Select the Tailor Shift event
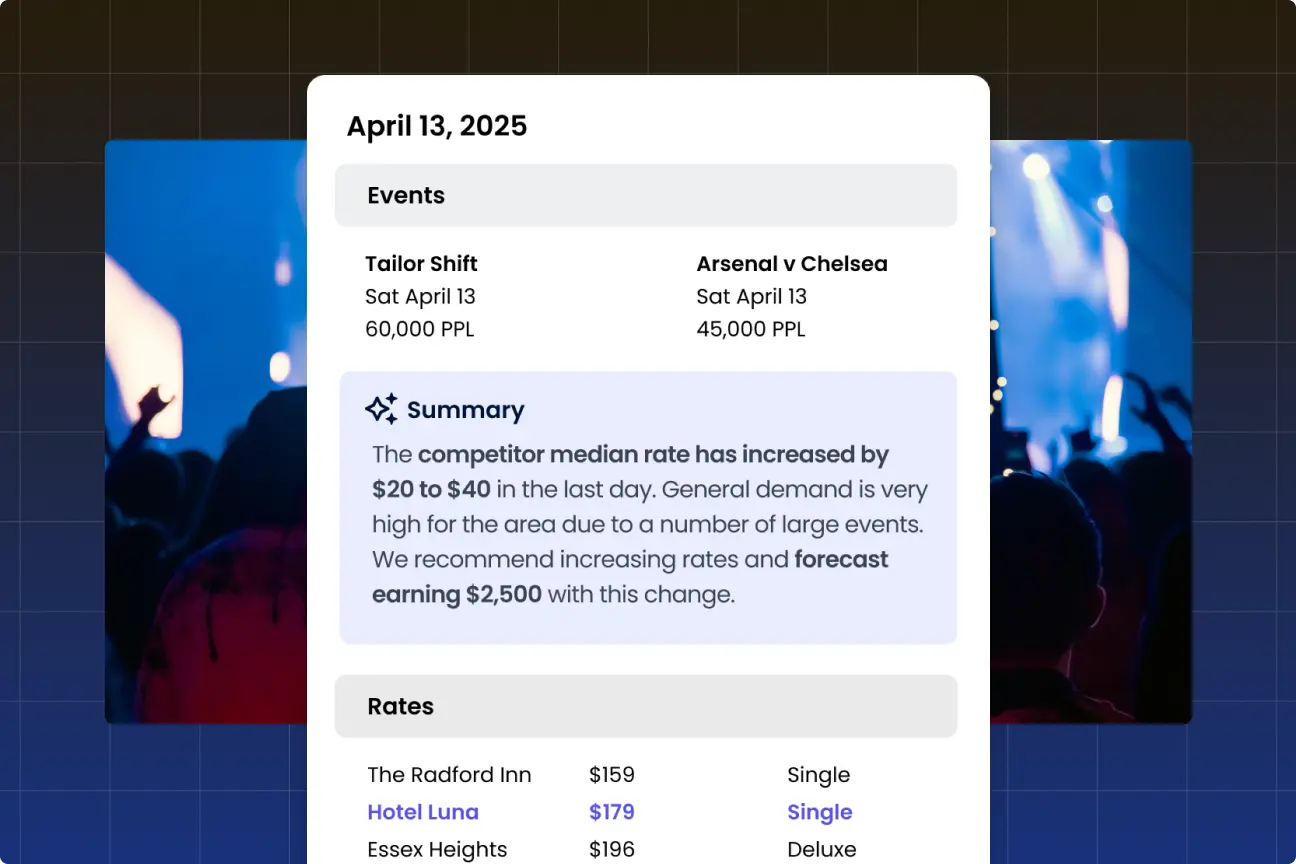This screenshot has height=864, width=1296. click(421, 264)
